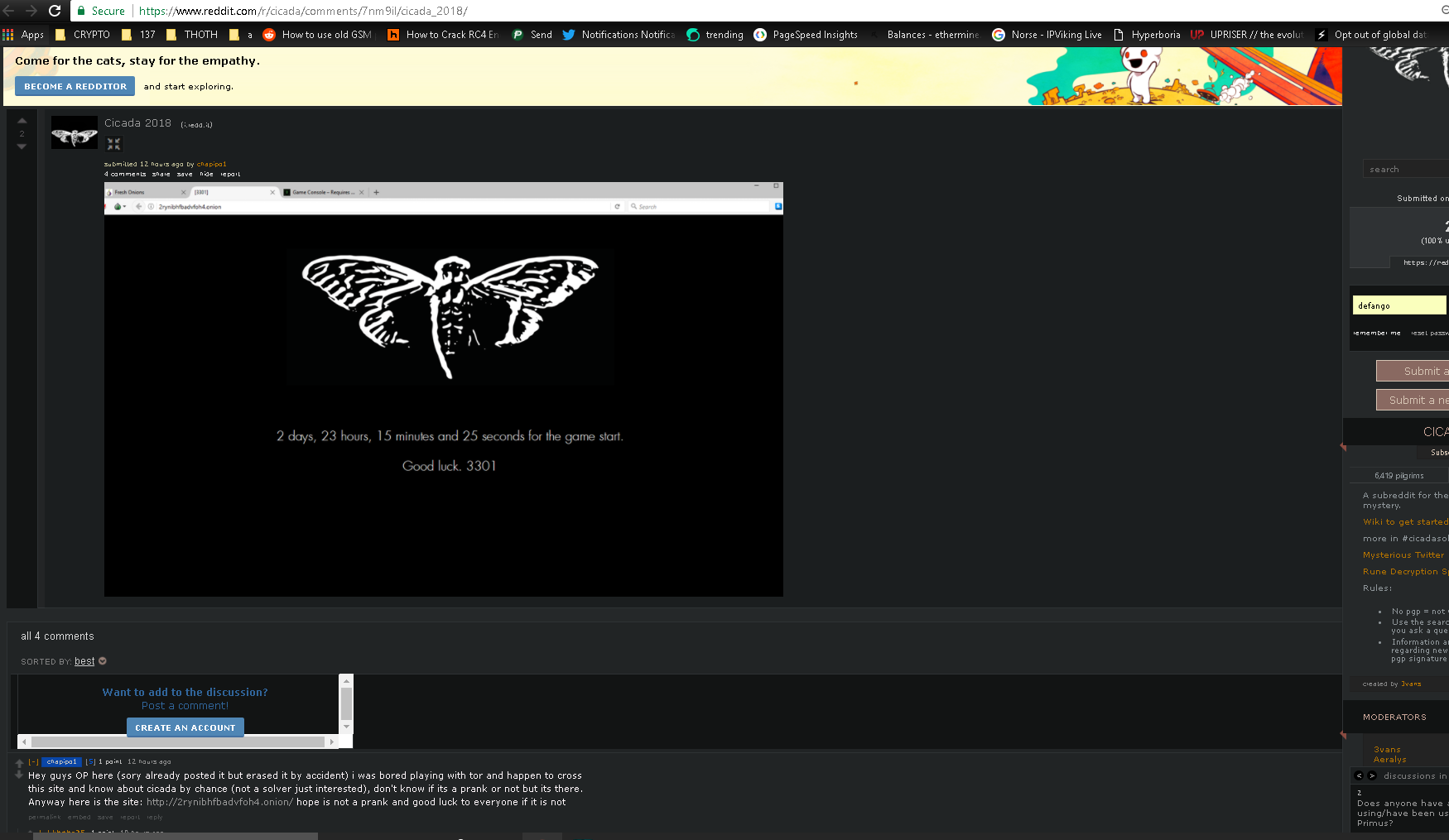Open Norse - IPViking Live bookmark
The height and width of the screenshot is (840, 1449).
(x=1047, y=35)
